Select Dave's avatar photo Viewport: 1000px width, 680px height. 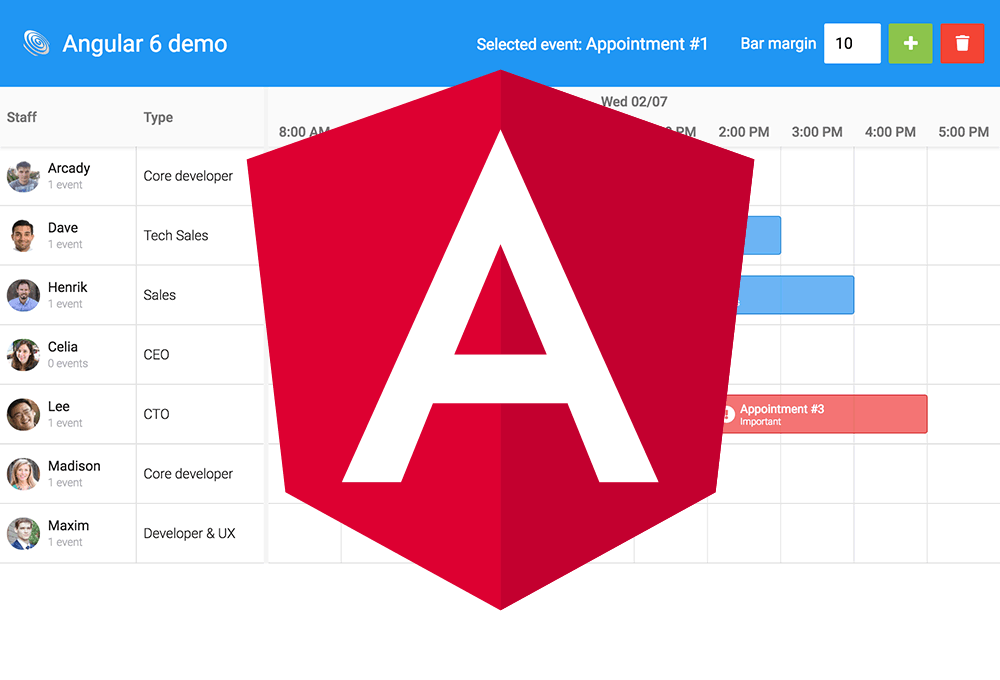point(24,235)
